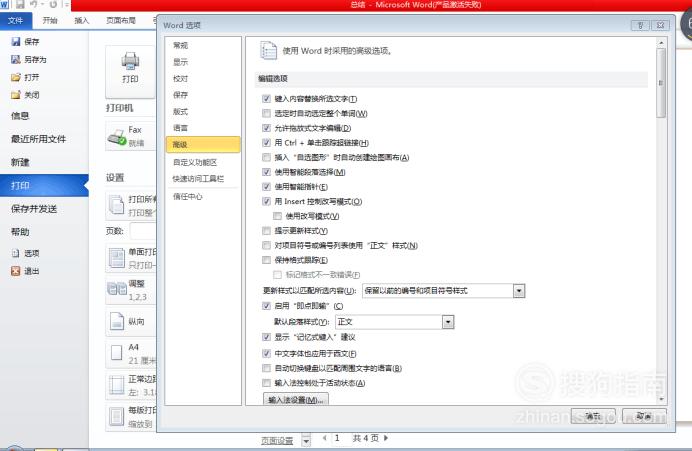Click the 打开 folder icon in backstage menu
The image size is (692, 451).
16,77
